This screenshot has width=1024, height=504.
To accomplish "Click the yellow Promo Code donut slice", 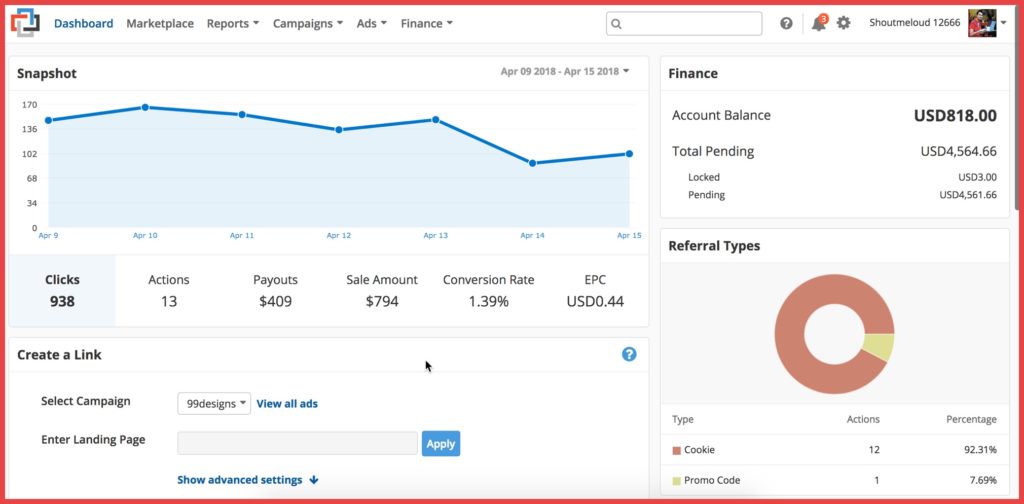I will [879, 347].
